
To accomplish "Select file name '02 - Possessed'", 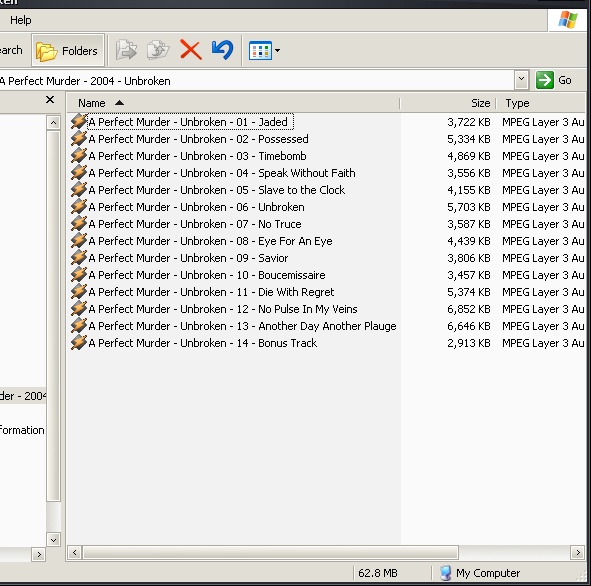I will [x=198, y=139].
